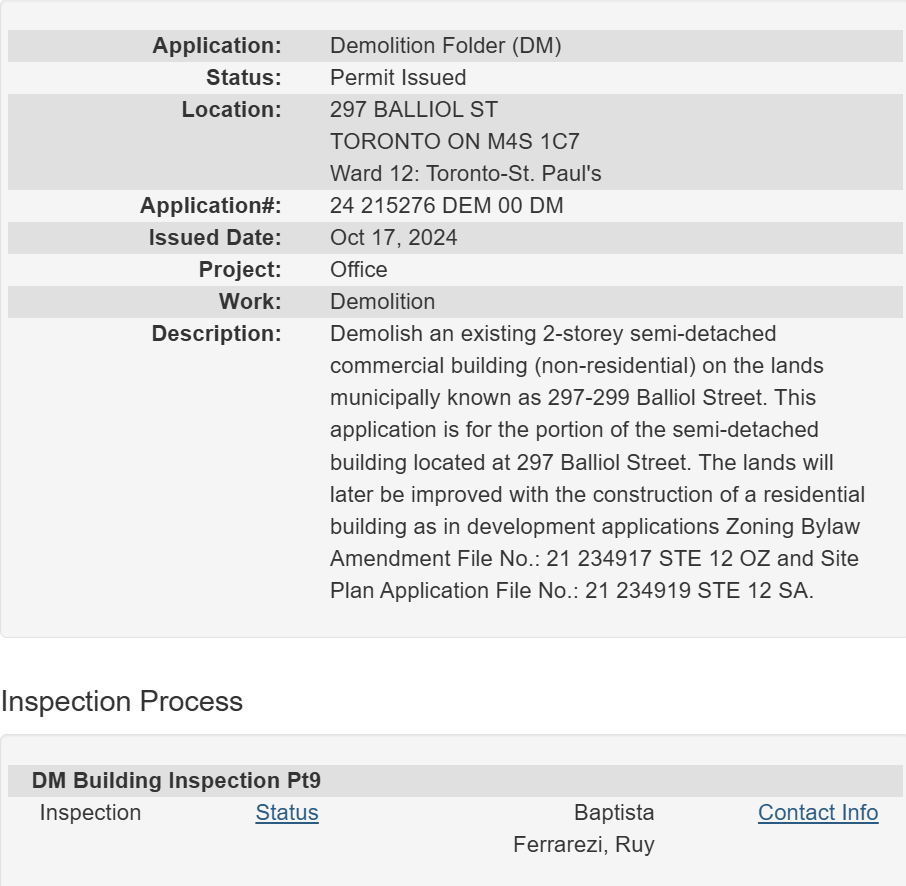The width and height of the screenshot is (906, 886).
Task: Click the TORONTO ON M4S 1C7 line
Action: point(454,142)
